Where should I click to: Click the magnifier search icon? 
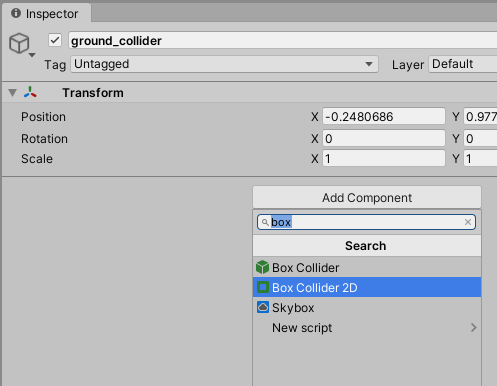265,222
